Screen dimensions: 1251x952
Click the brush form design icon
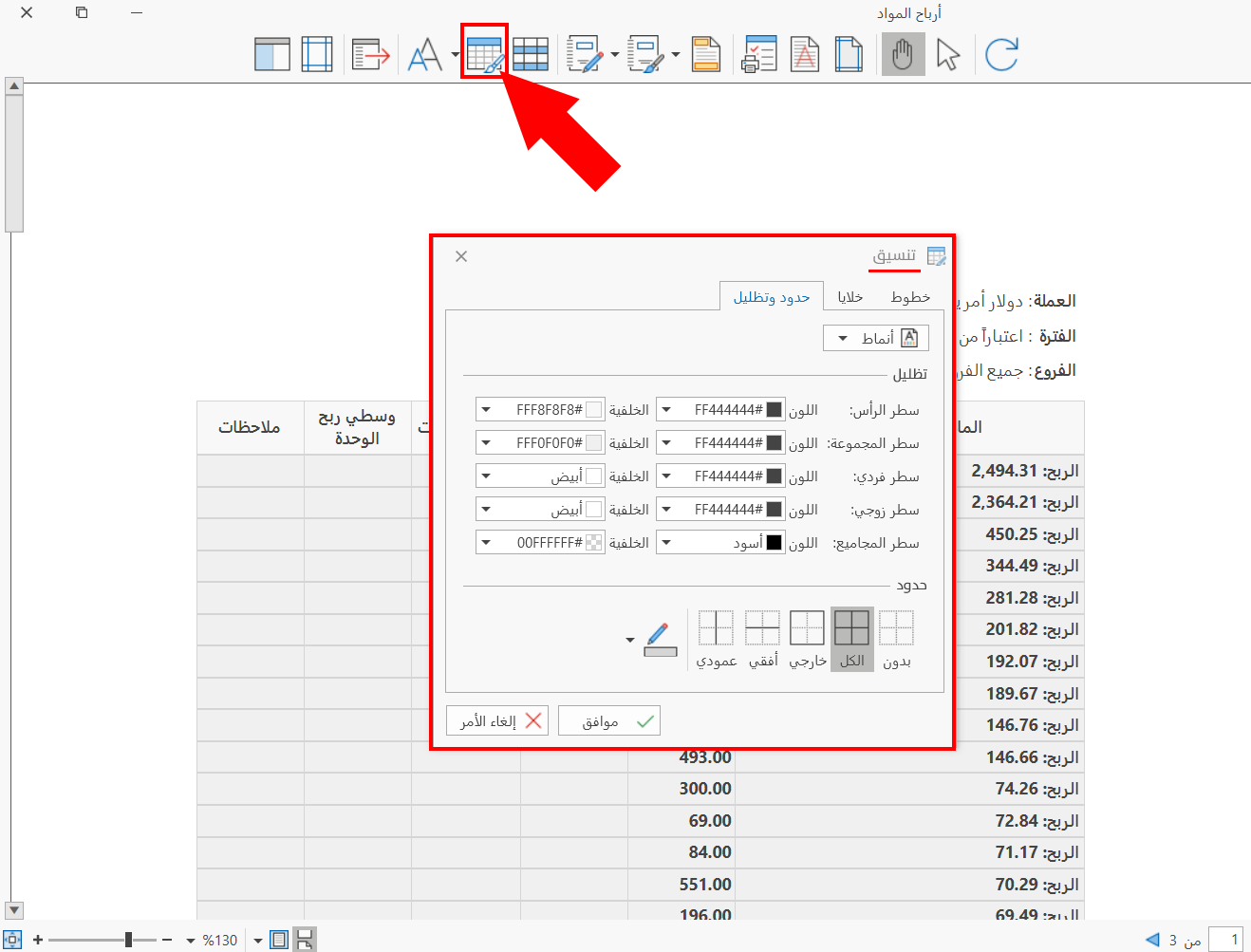coord(646,54)
